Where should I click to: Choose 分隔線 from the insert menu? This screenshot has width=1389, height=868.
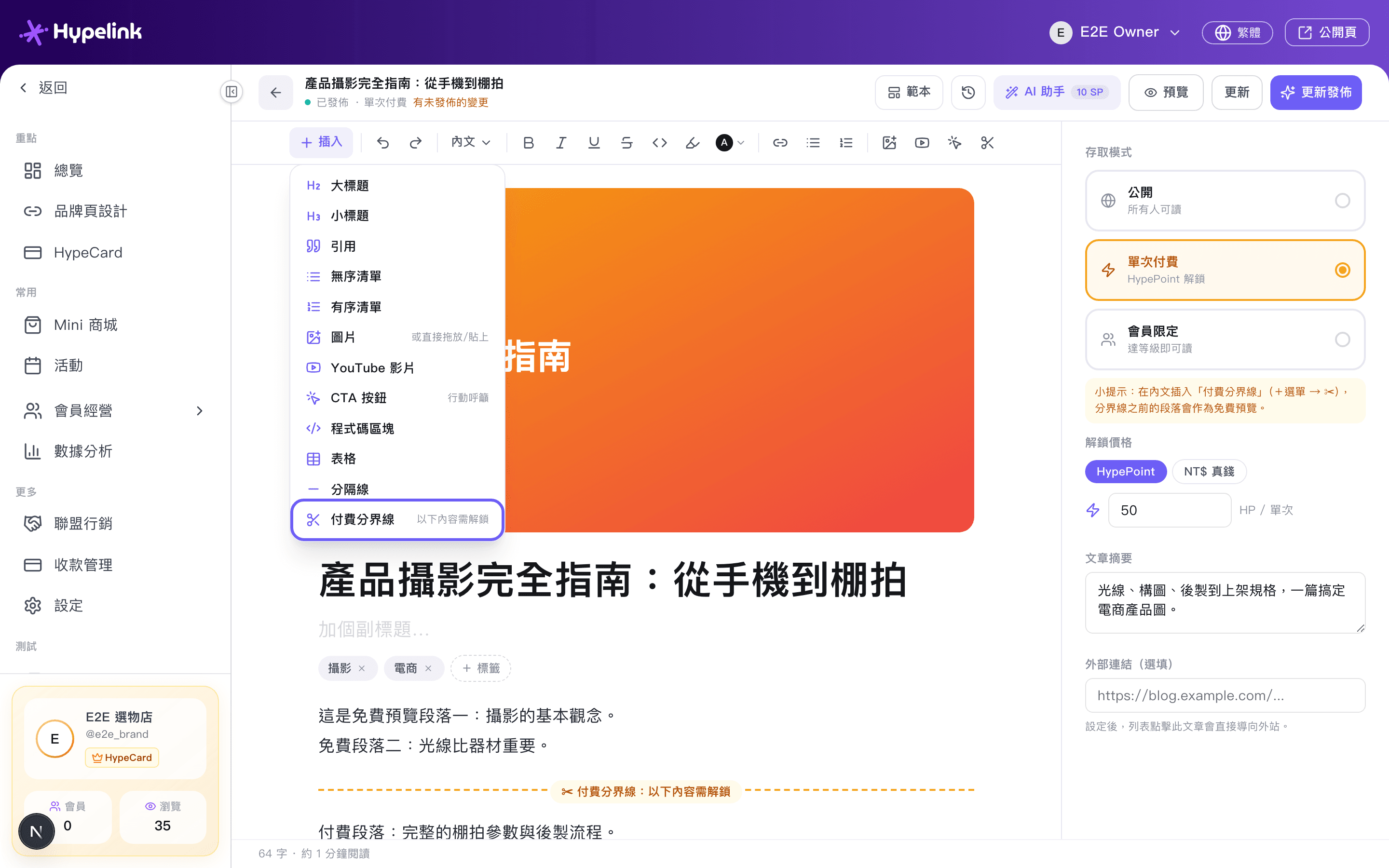[x=397, y=489]
